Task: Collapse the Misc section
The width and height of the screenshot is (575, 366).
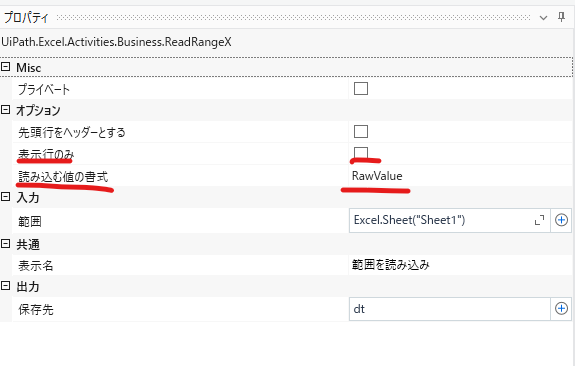Action: click(6, 67)
